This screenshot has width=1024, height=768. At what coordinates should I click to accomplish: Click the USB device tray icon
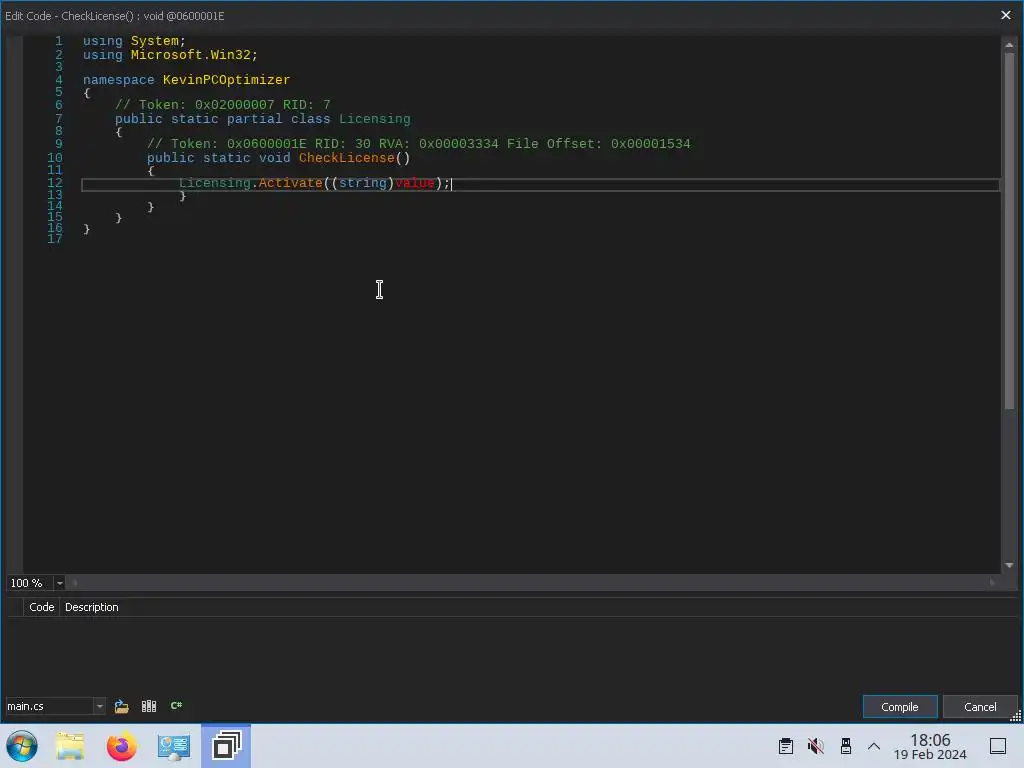[846, 746]
